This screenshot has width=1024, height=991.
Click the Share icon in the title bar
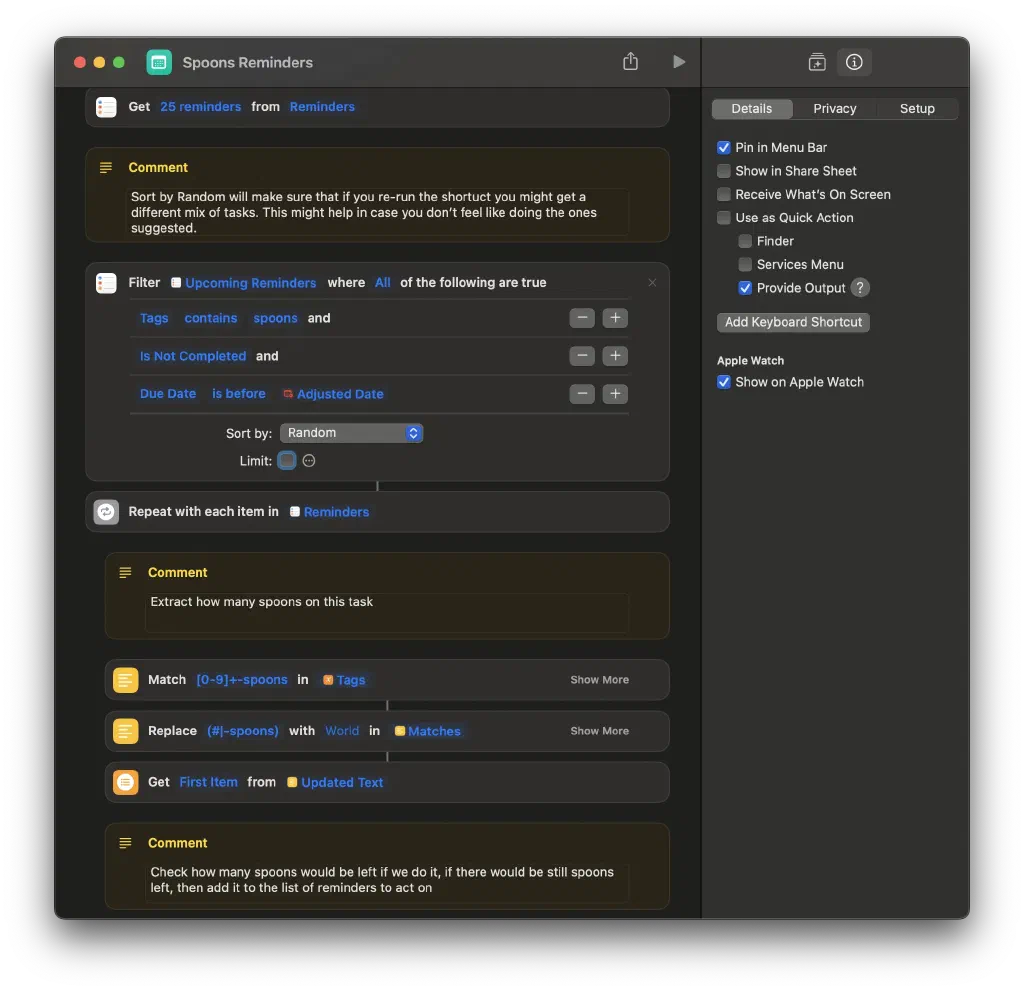630,62
